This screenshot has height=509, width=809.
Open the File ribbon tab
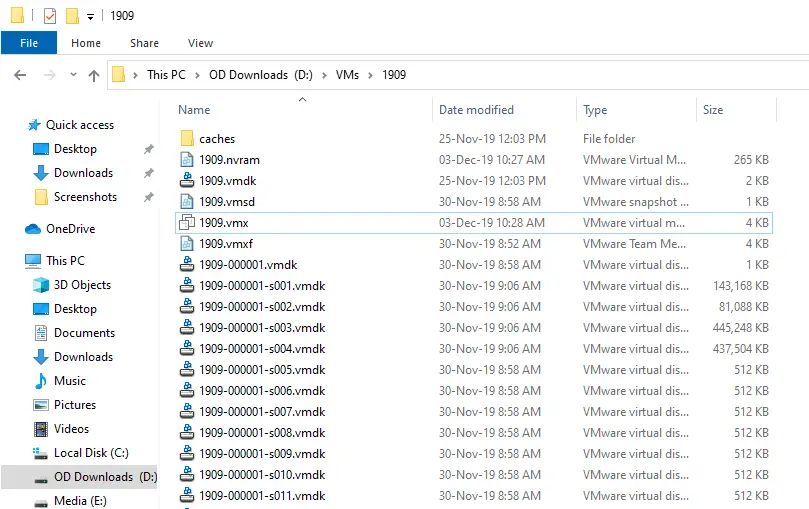[29, 43]
